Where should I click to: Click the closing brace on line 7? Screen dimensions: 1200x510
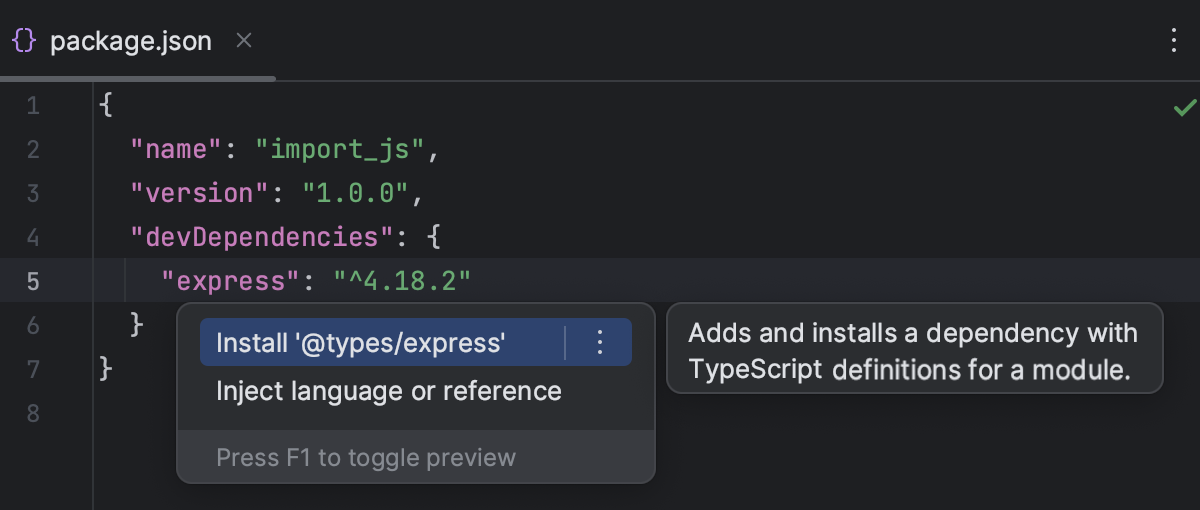pyautogui.click(x=106, y=370)
